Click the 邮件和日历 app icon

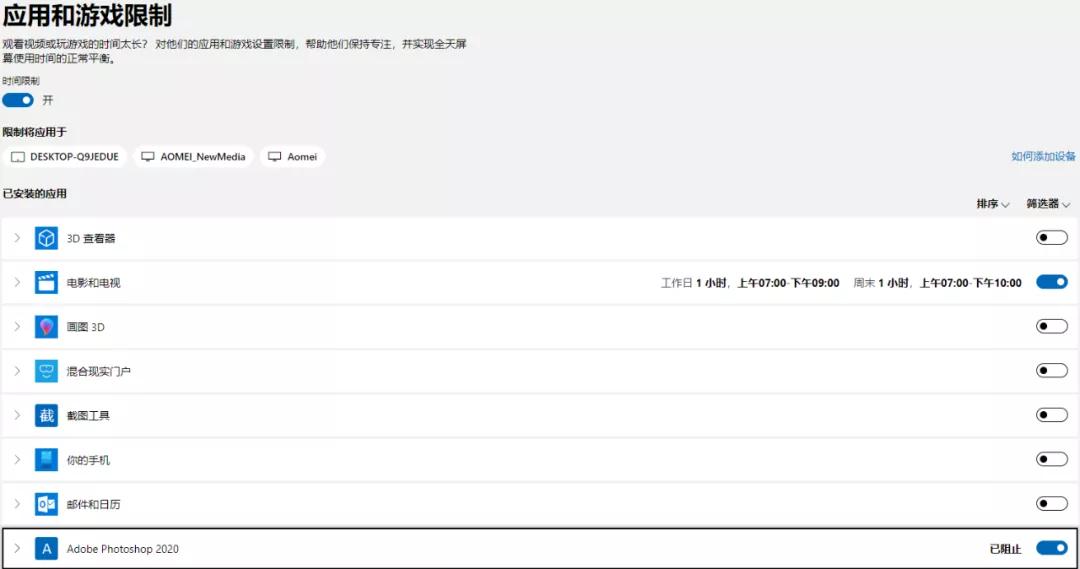(x=46, y=504)
